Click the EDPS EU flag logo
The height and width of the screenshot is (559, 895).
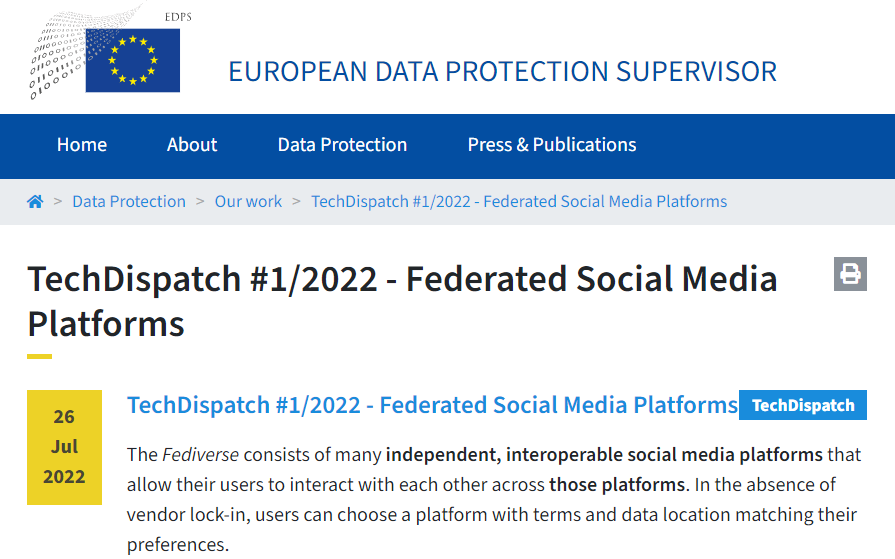[132, 61]
